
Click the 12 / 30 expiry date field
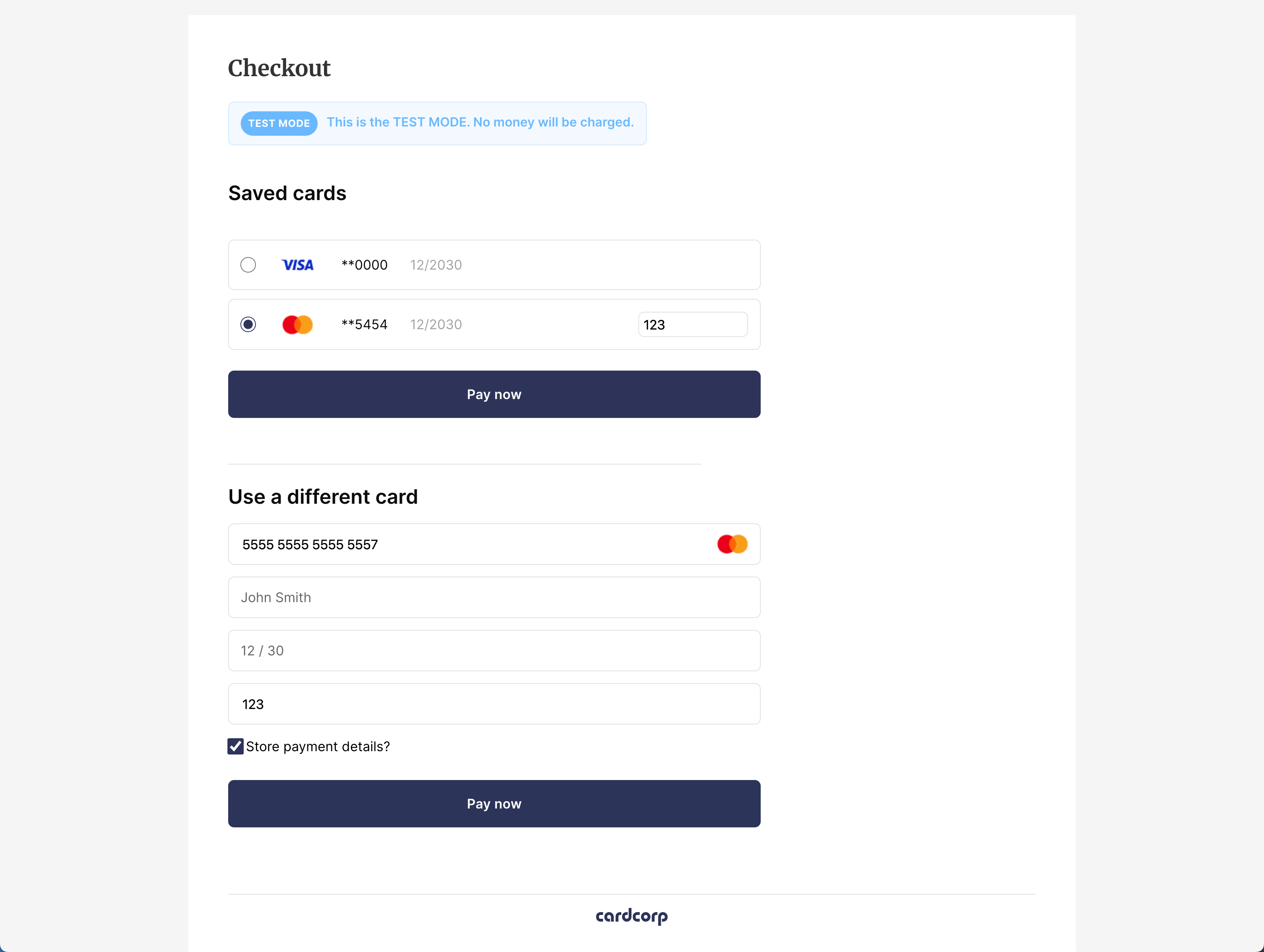494,650
